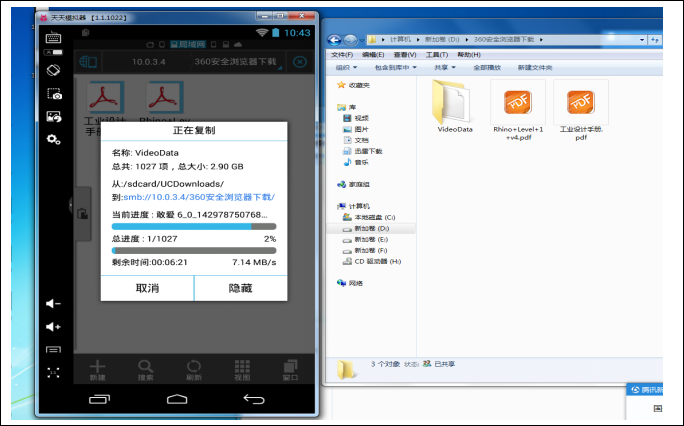Switch to the 360安全浏览器下载 tab in emulator

click(x=236, y=62)
